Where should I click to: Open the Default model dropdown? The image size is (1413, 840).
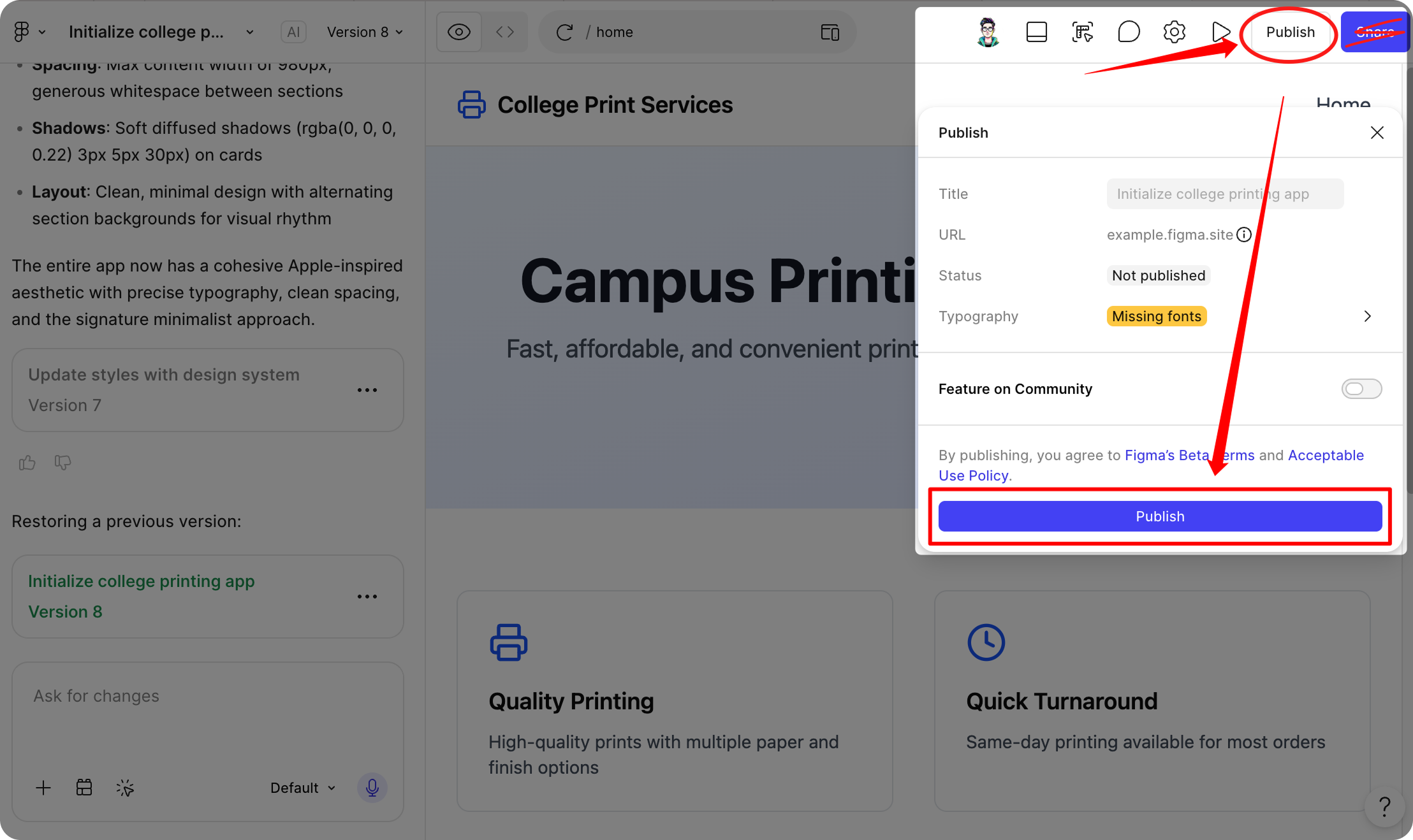pyautogui.click(x=303, y=788)
